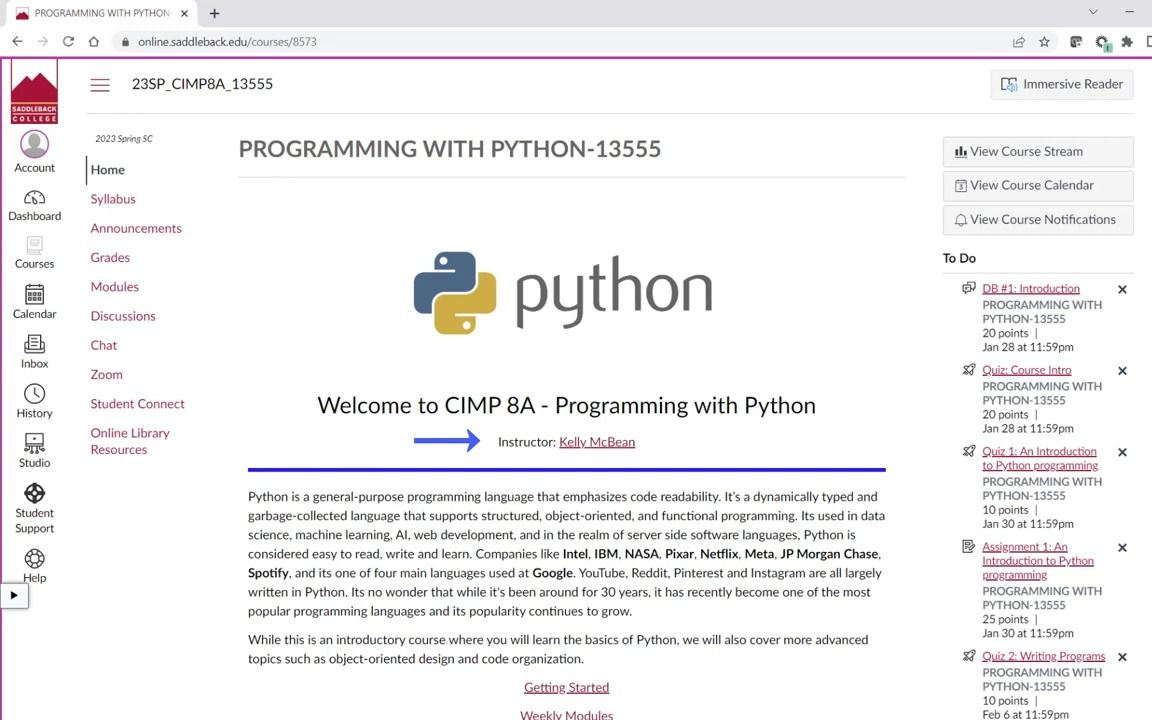
Task: Open Immersive Reader
Action: (1062, 84)
